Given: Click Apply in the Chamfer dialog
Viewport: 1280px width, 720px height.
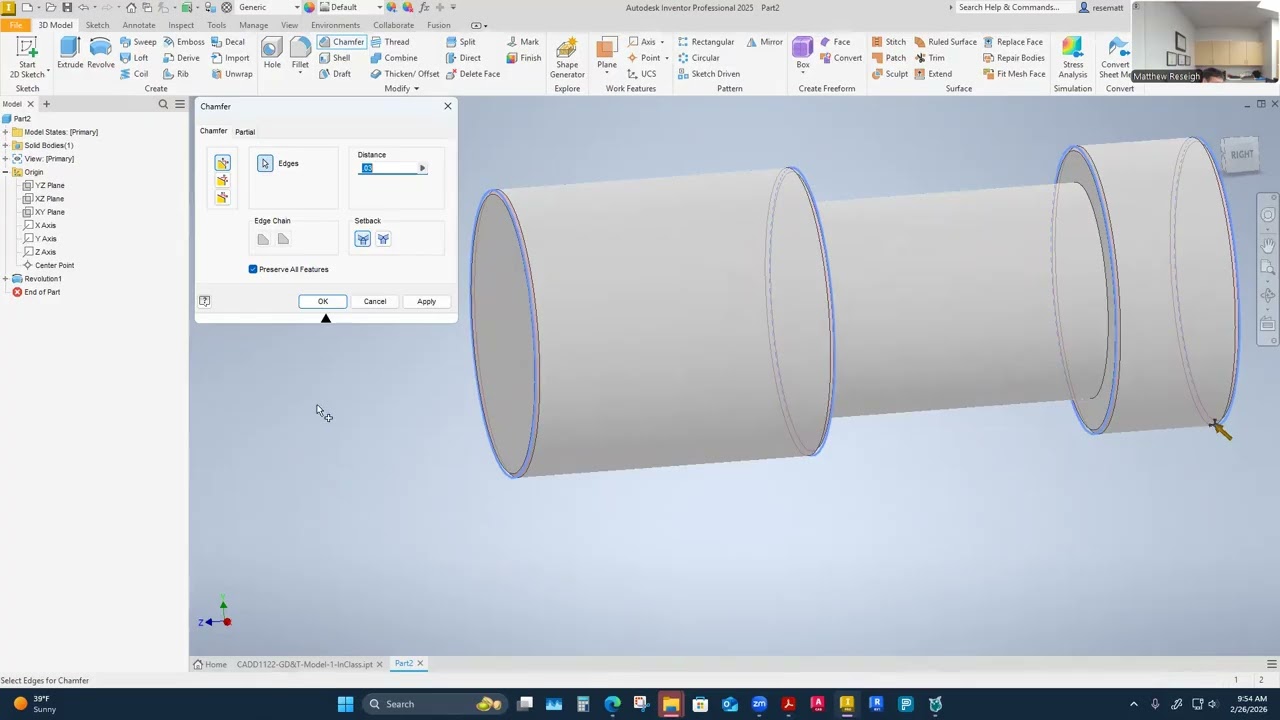Looking at the screenshot, I should point(426,301).
